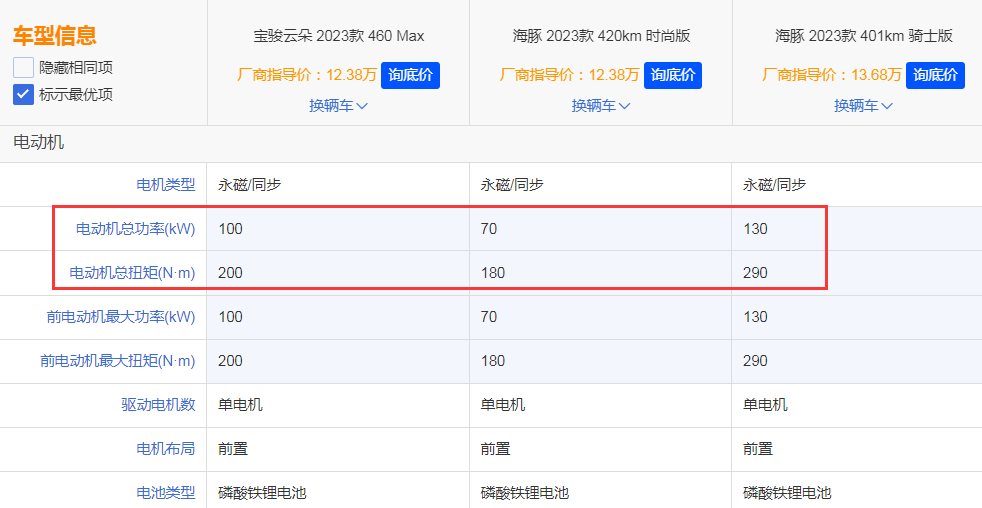This screenshot has width=982, height=508.
Task: Check the 隐藏相同项 checkbox
Action: click(x=23, y=68)
